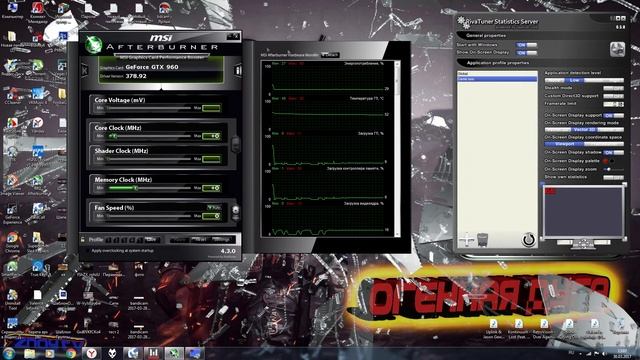Screen dimensions: 640x360
Task: Click the Core Voltage value field
Action: point(212,108)
